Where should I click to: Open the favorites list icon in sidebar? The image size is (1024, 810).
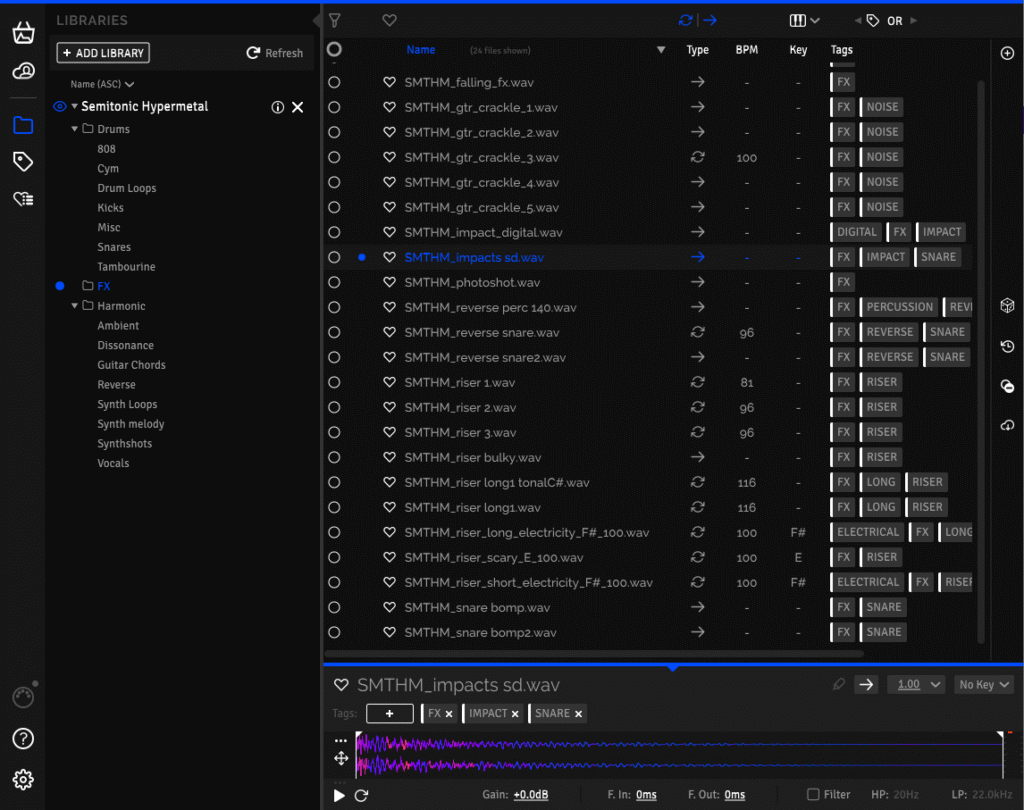tap(23, 199)
